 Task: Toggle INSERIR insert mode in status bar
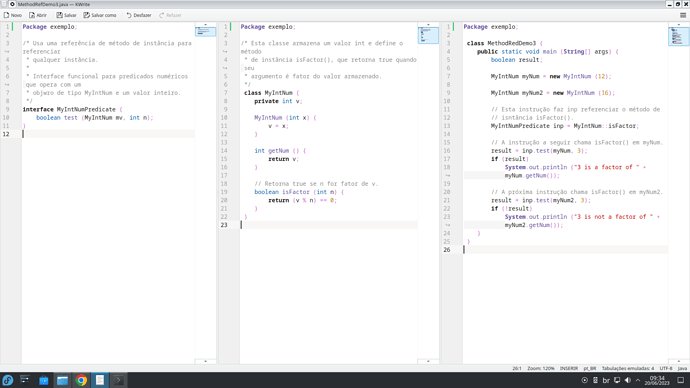point(569,368)
